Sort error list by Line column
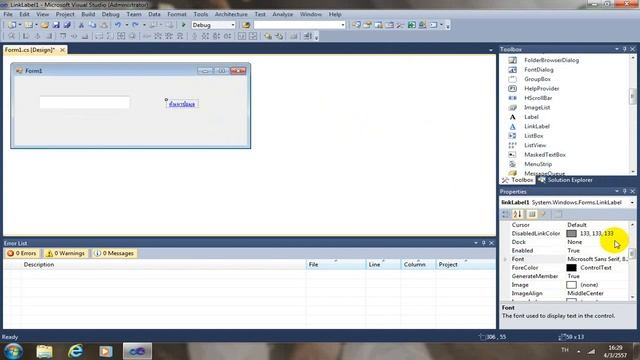The width and height of the screenshot is (640, 360). 383,264
